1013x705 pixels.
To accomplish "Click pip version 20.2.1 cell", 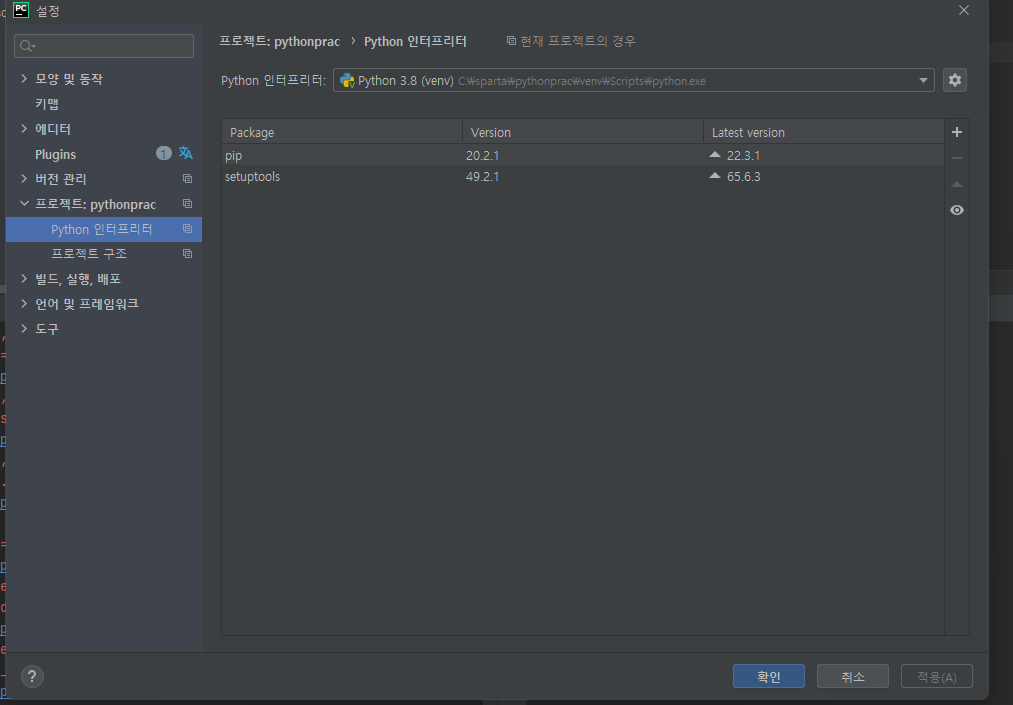I will pos(482,156).
